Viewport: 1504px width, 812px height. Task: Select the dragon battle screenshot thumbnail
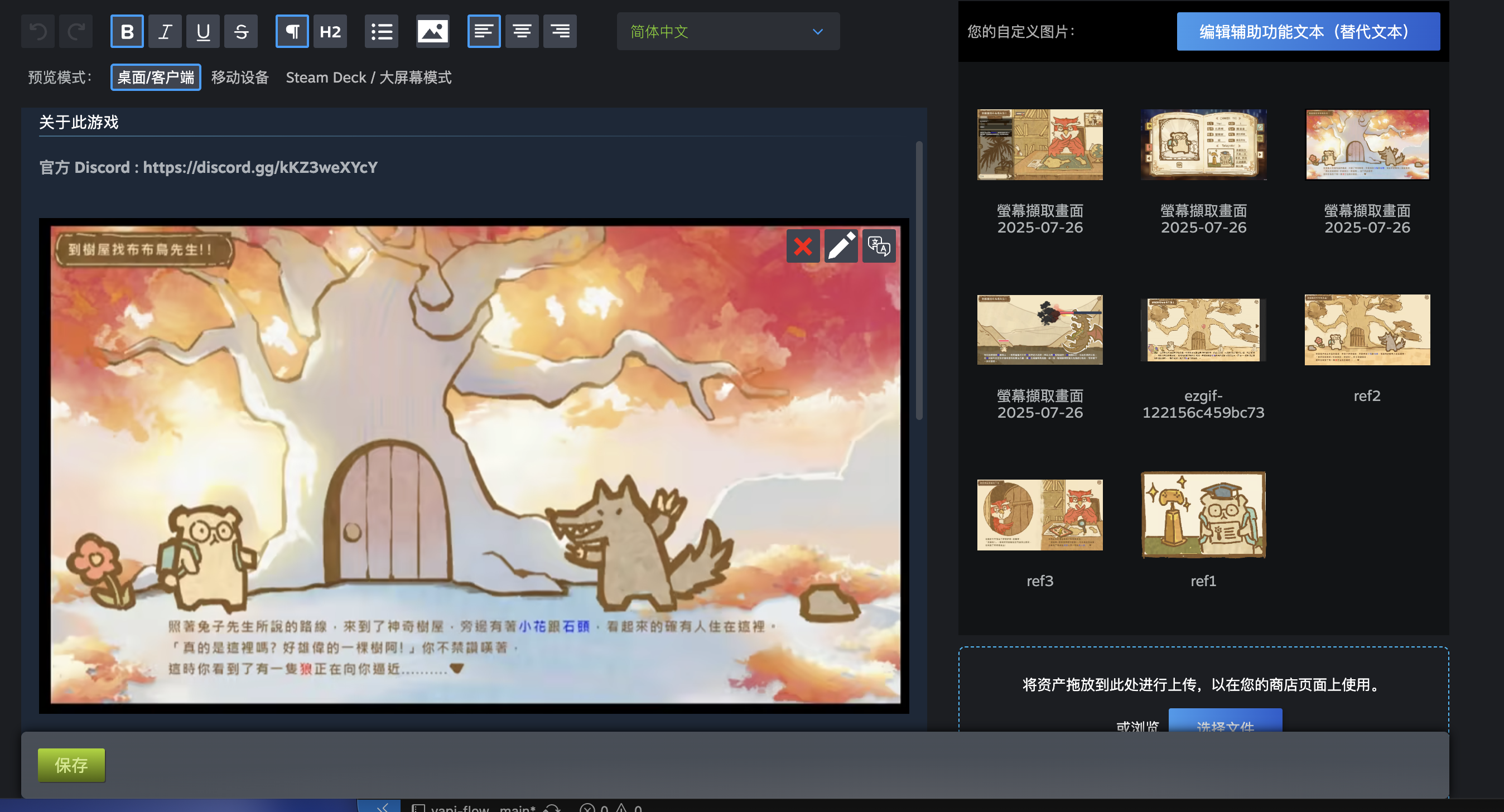1040,329
